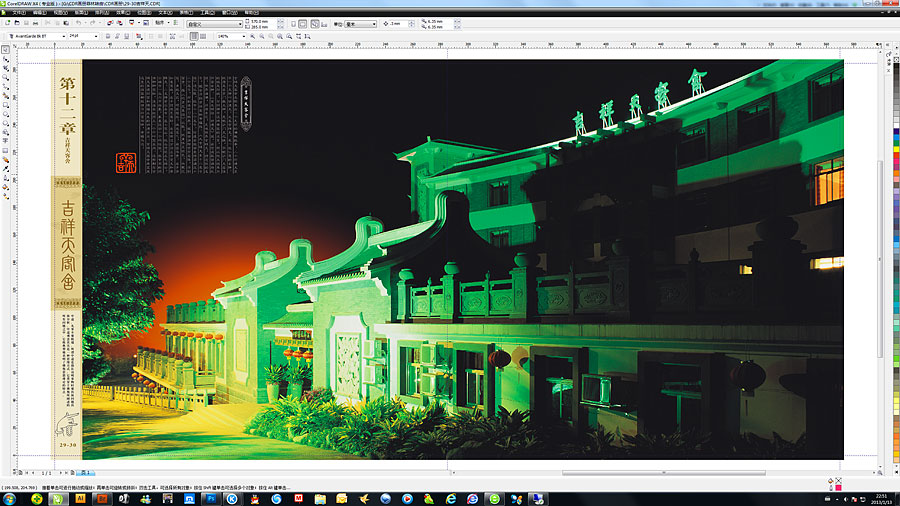Select the Rectangle tool
This screenshot has height=506, width=900.
[6, 104]
